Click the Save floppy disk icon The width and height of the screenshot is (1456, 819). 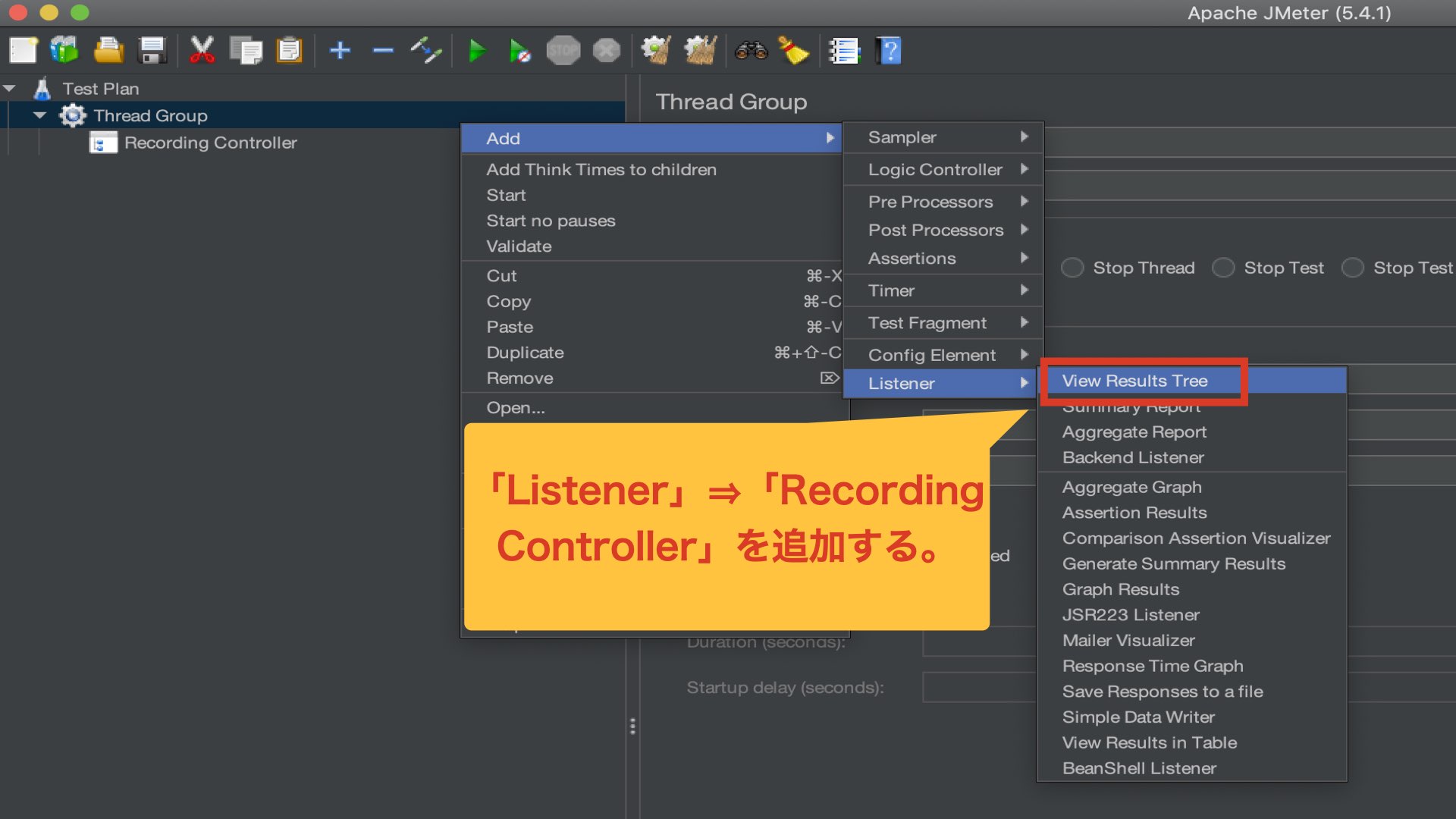[152, 51]
